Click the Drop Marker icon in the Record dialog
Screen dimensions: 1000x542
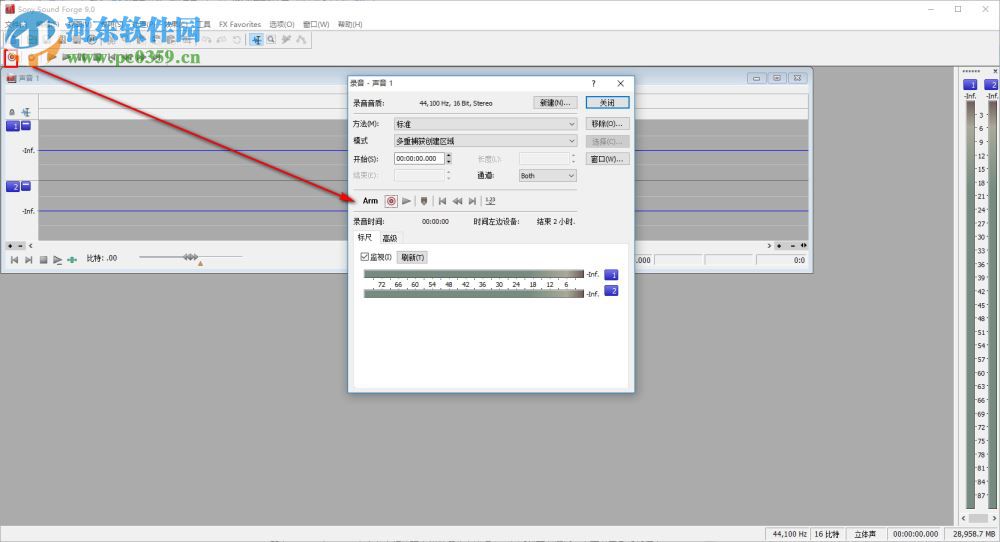coord(423,201)
